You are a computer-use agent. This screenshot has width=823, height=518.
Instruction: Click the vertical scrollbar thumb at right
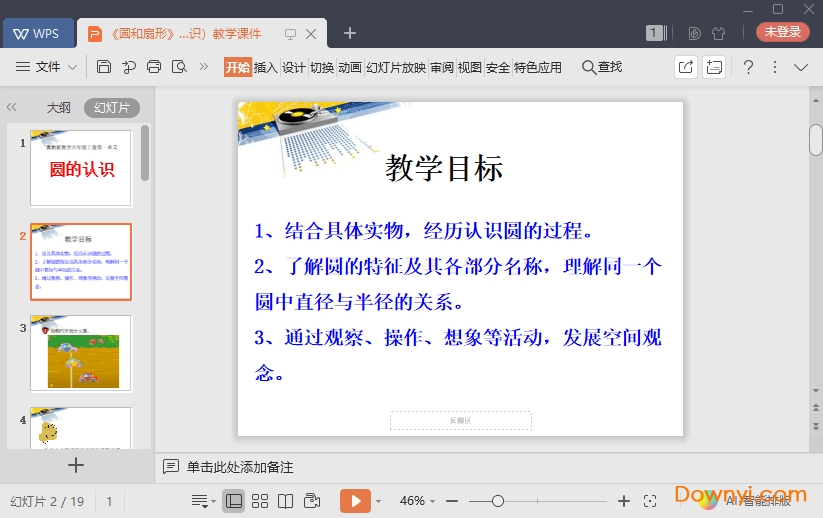816,140
